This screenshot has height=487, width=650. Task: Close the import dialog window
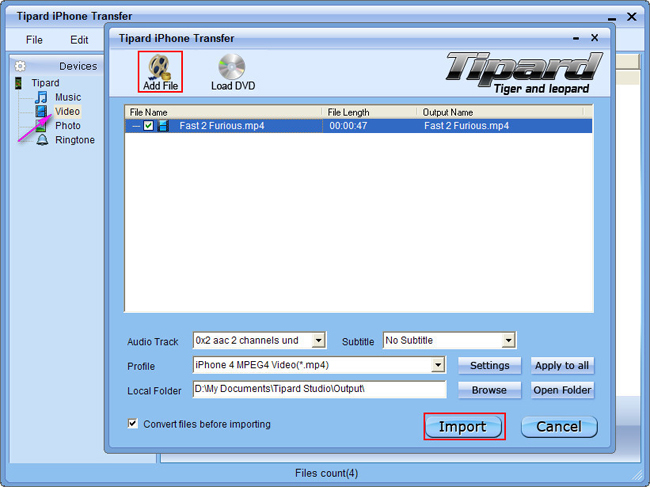pyautogui.click(x=594, y=38)
